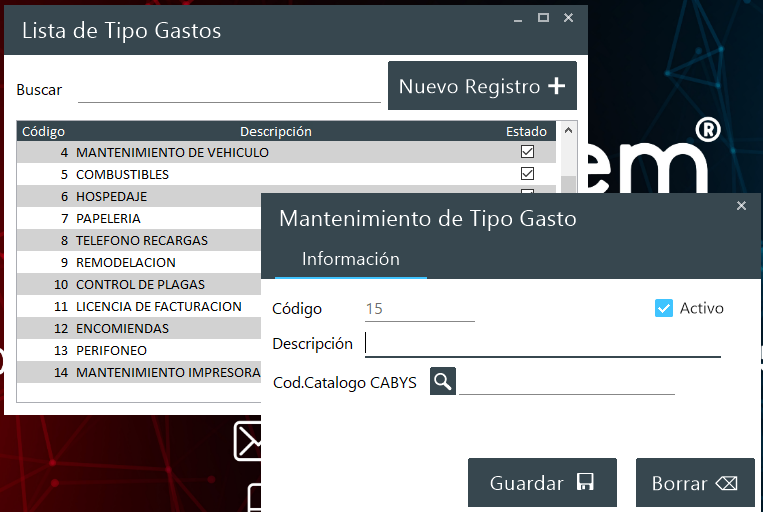Click Borrar button to delete entry

(x=694, y=483)
